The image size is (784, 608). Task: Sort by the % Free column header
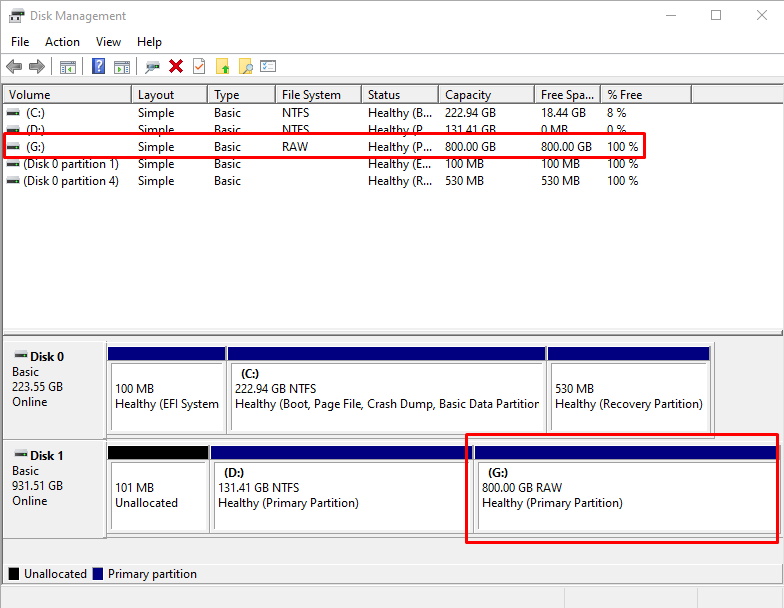(x=646, y=94)
